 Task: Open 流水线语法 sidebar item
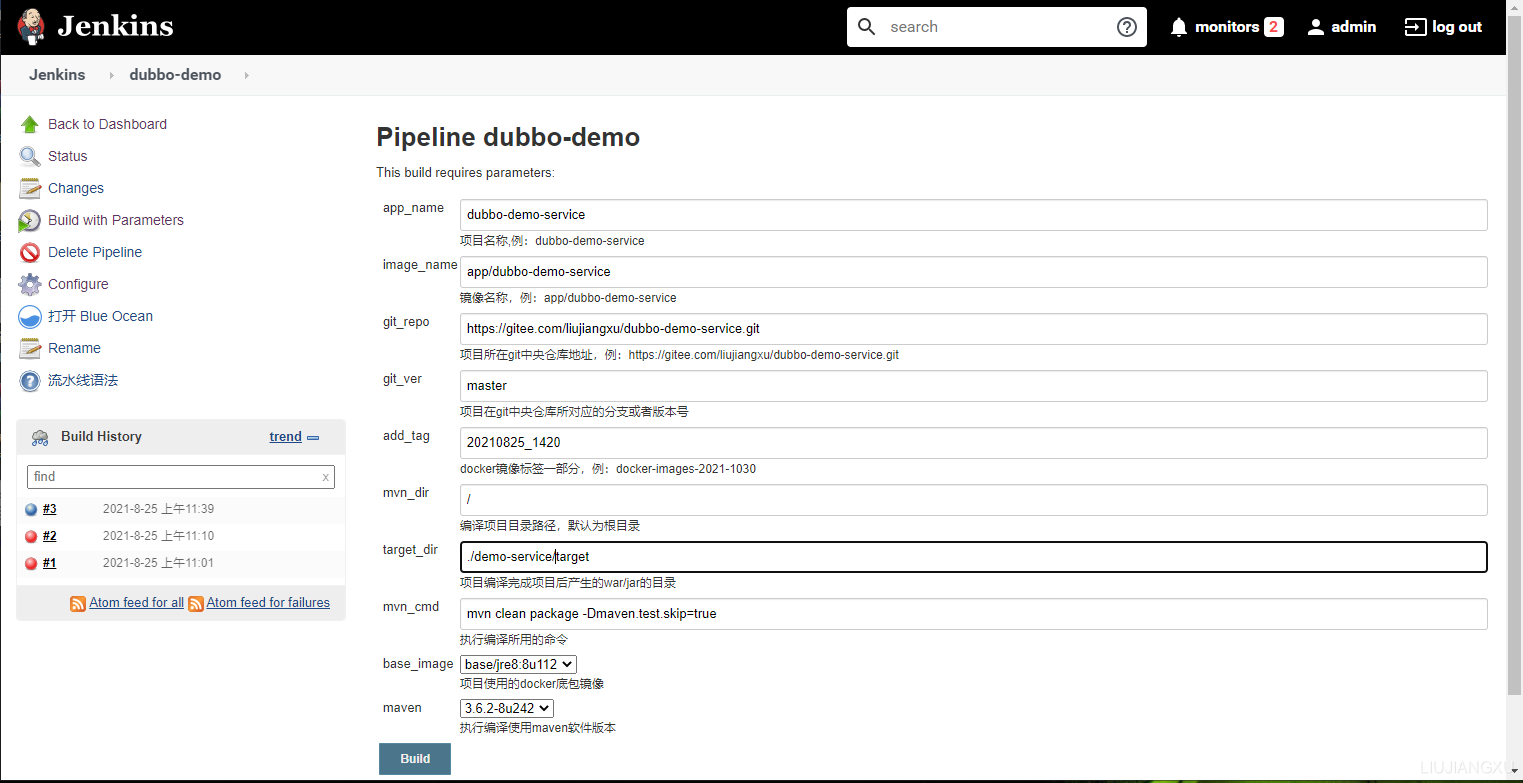83,380
